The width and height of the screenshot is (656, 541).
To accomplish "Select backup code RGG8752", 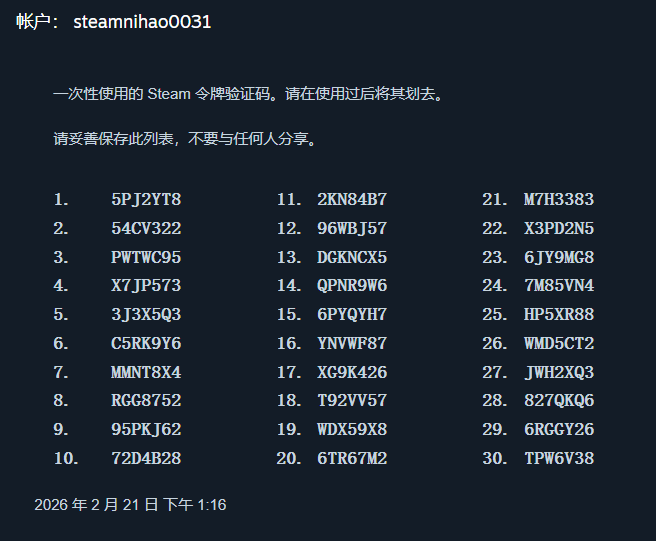I will click(x=146, y=401).
